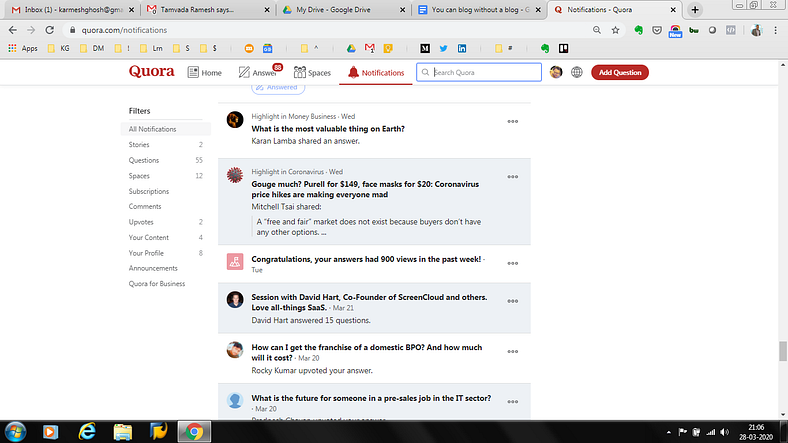Image resolution: width=788 pixels, height=443 pixels.
Task: Click the Add Question button
Action: [620, 72]
